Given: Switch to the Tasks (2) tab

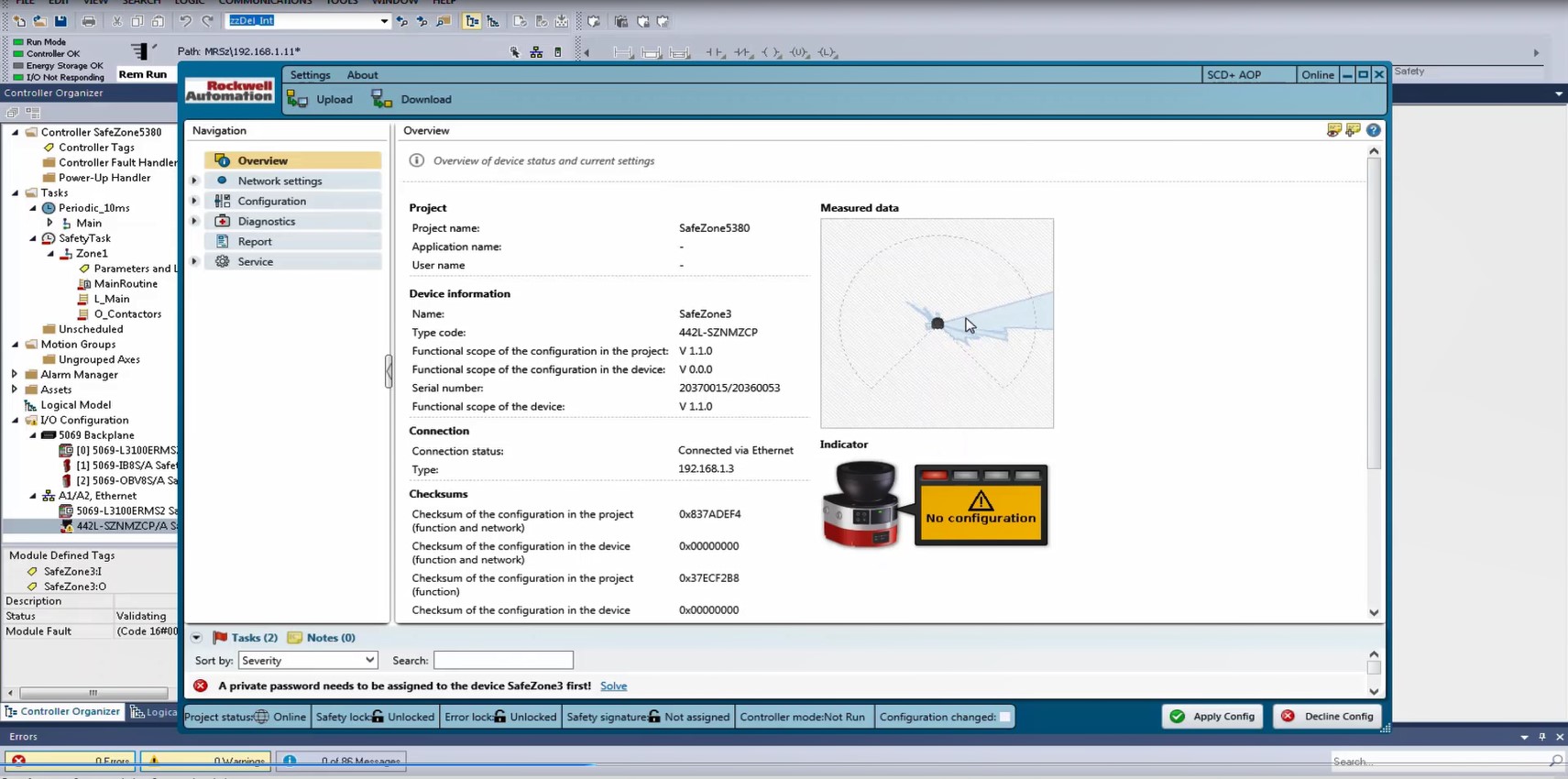Looking at the screenshot, I should click(x=254, y=637).
